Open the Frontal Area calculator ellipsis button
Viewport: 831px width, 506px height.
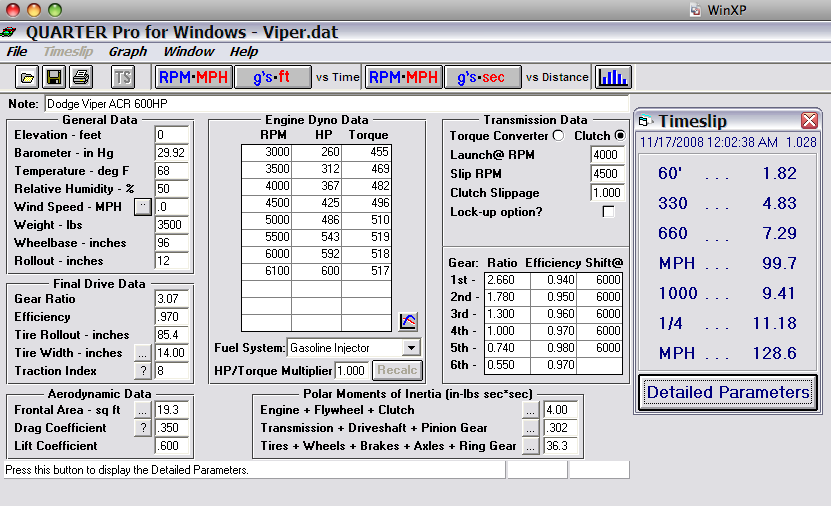click(142, 410)
